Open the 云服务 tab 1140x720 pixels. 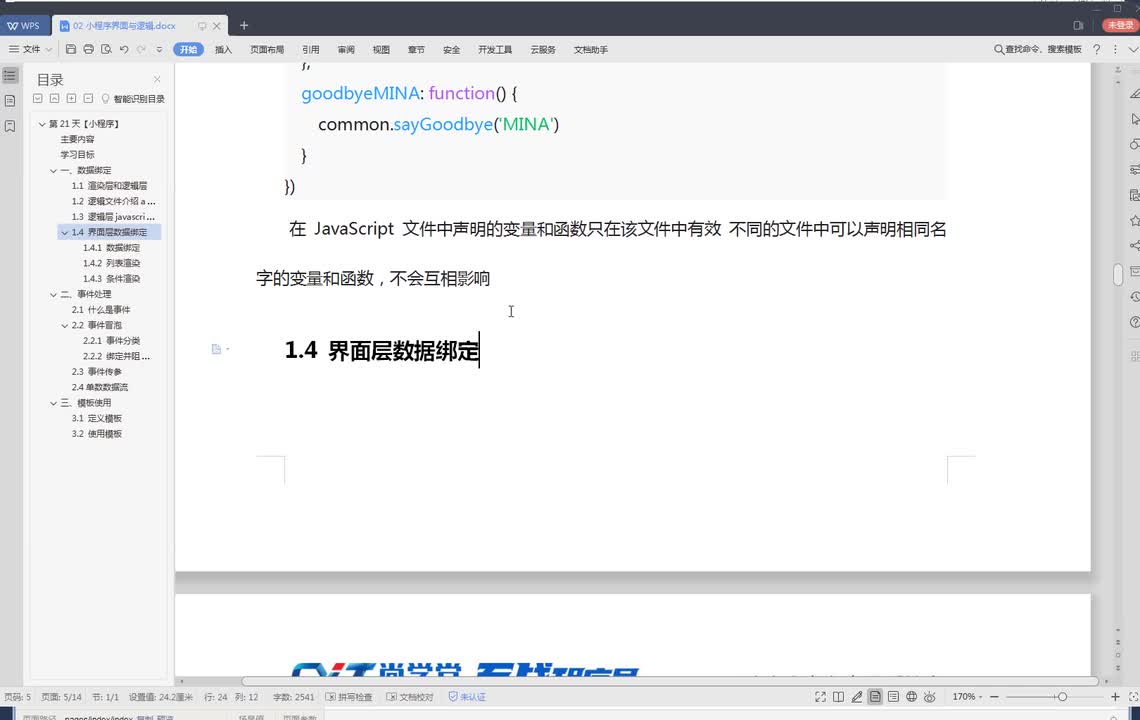pos(543,49)
